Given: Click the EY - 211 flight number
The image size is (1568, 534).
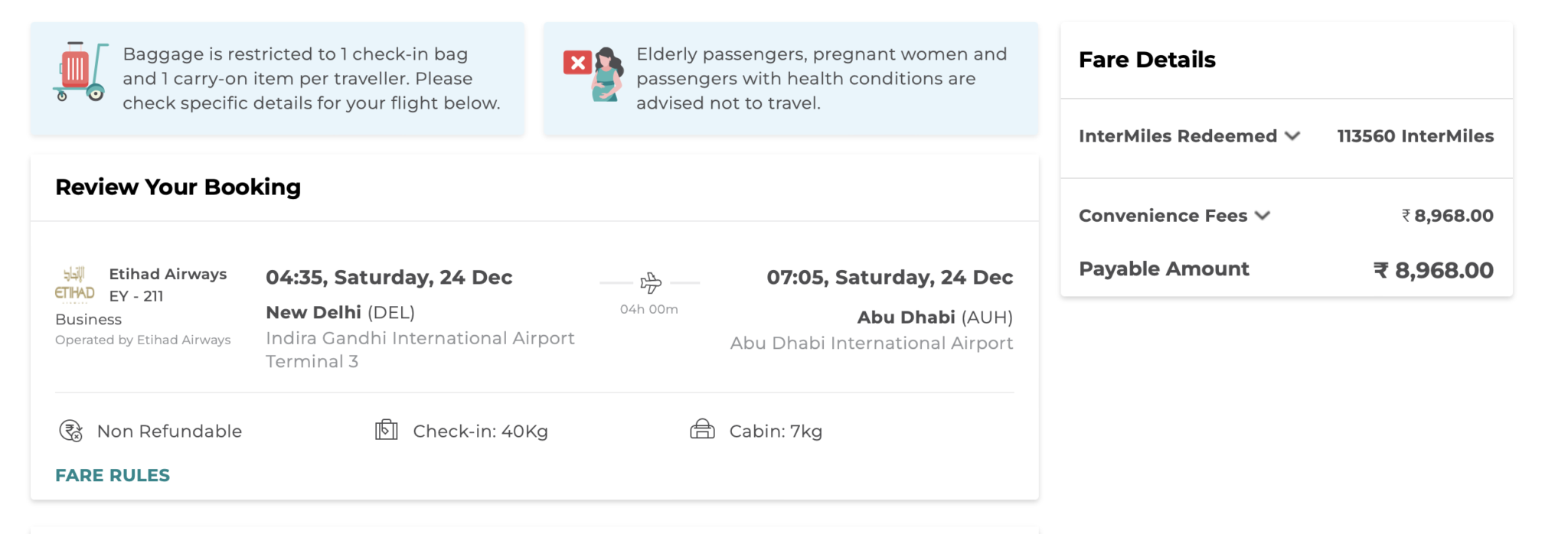Looking at the screenshot, I should [x=136, y=296].
